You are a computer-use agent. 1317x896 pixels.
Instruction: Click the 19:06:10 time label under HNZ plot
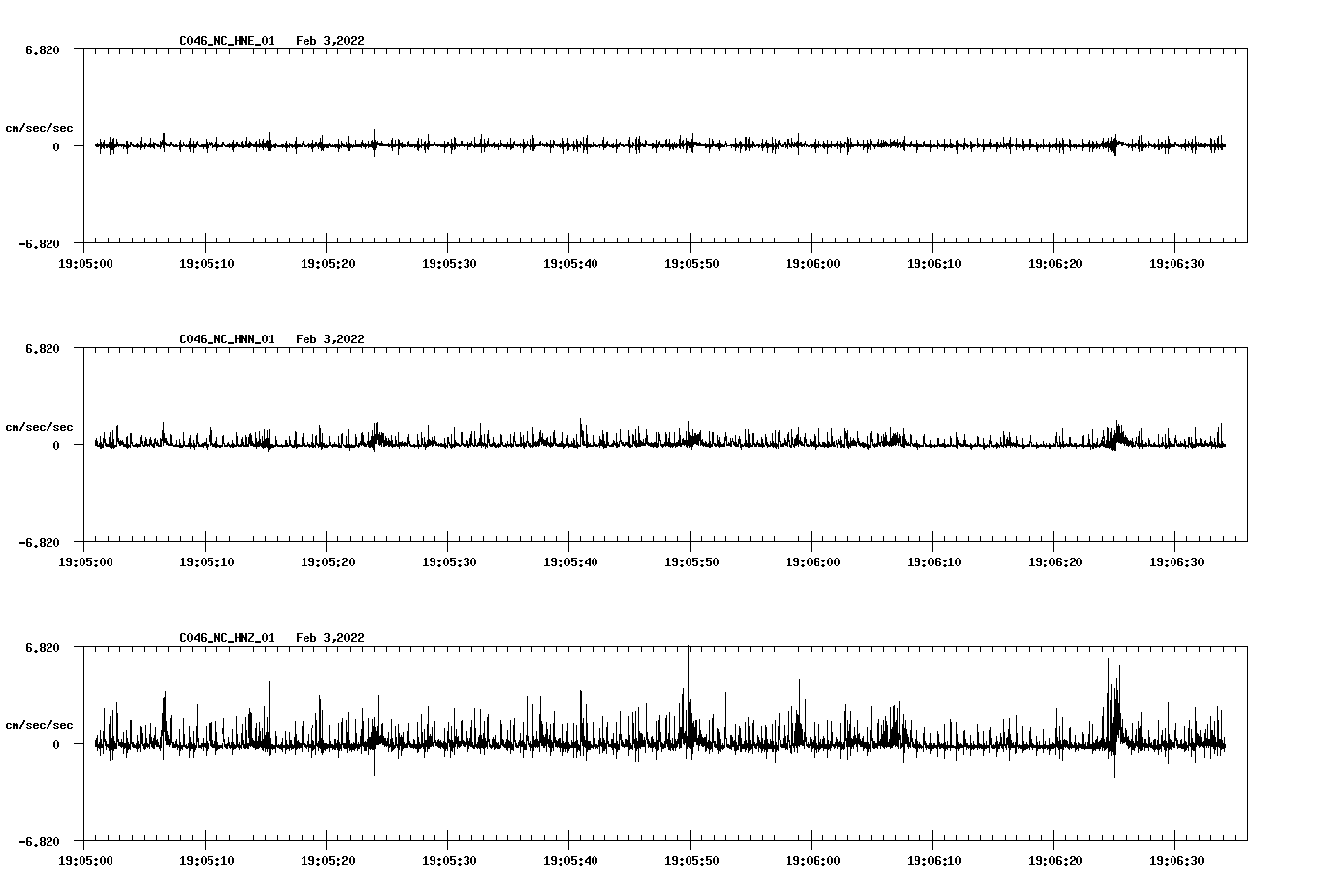[x=934, y=860]
